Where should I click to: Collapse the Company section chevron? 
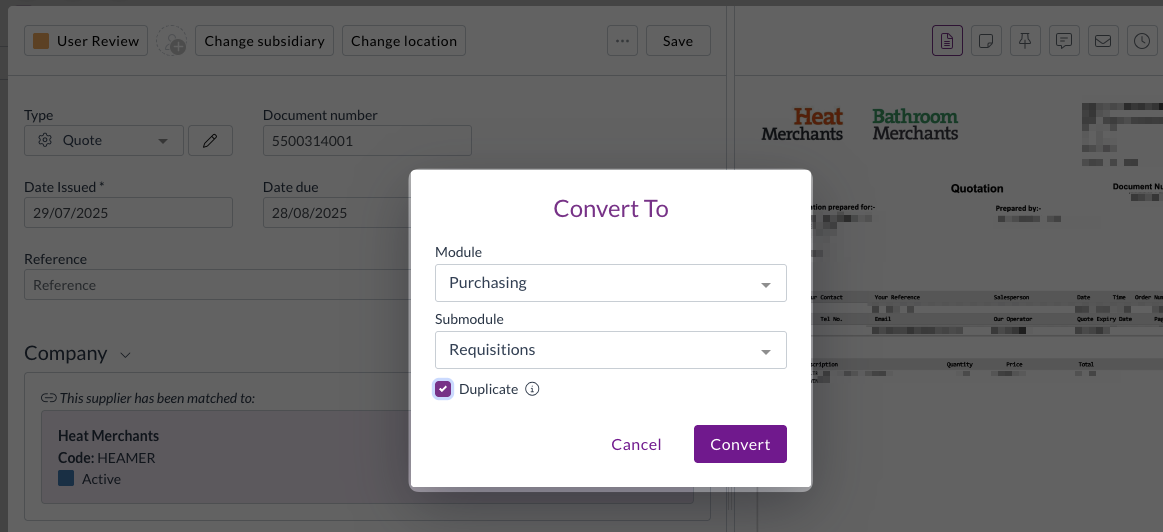point(125,354)
